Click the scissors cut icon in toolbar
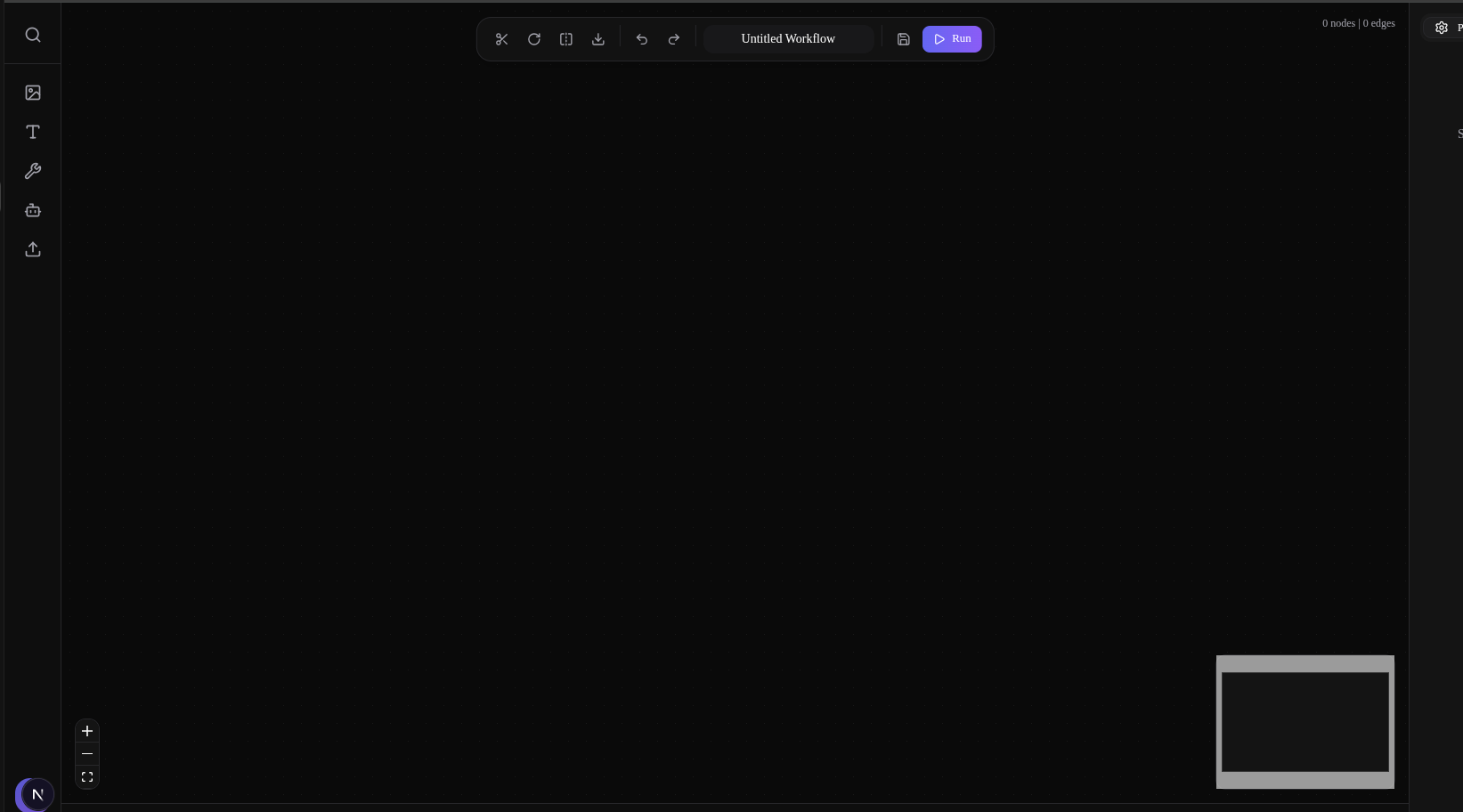1463x812 pixels. pyautogui.click(x=502, y=39)
